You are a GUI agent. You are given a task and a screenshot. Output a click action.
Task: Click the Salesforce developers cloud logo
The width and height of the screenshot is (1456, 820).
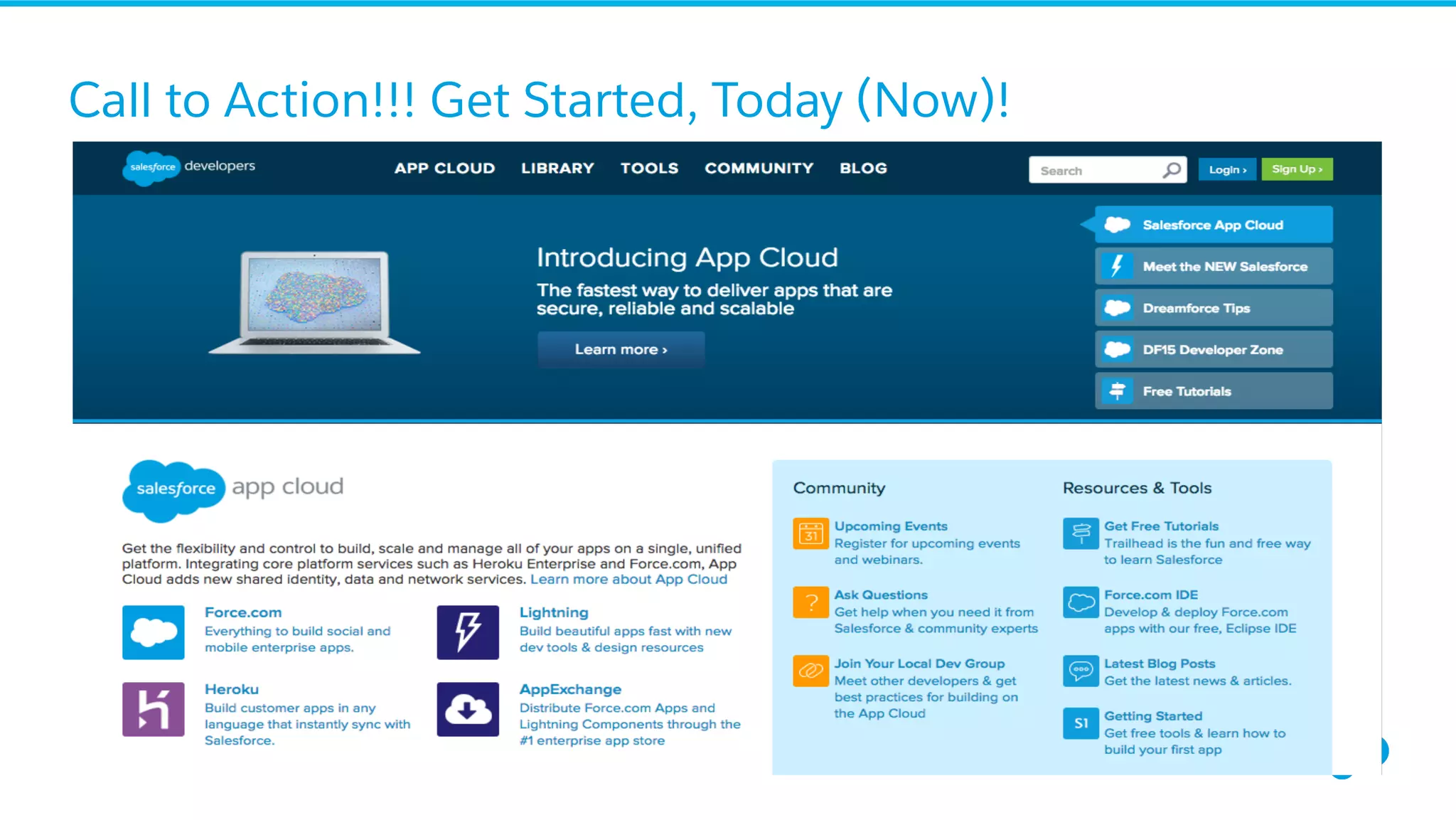coord(151,168)
